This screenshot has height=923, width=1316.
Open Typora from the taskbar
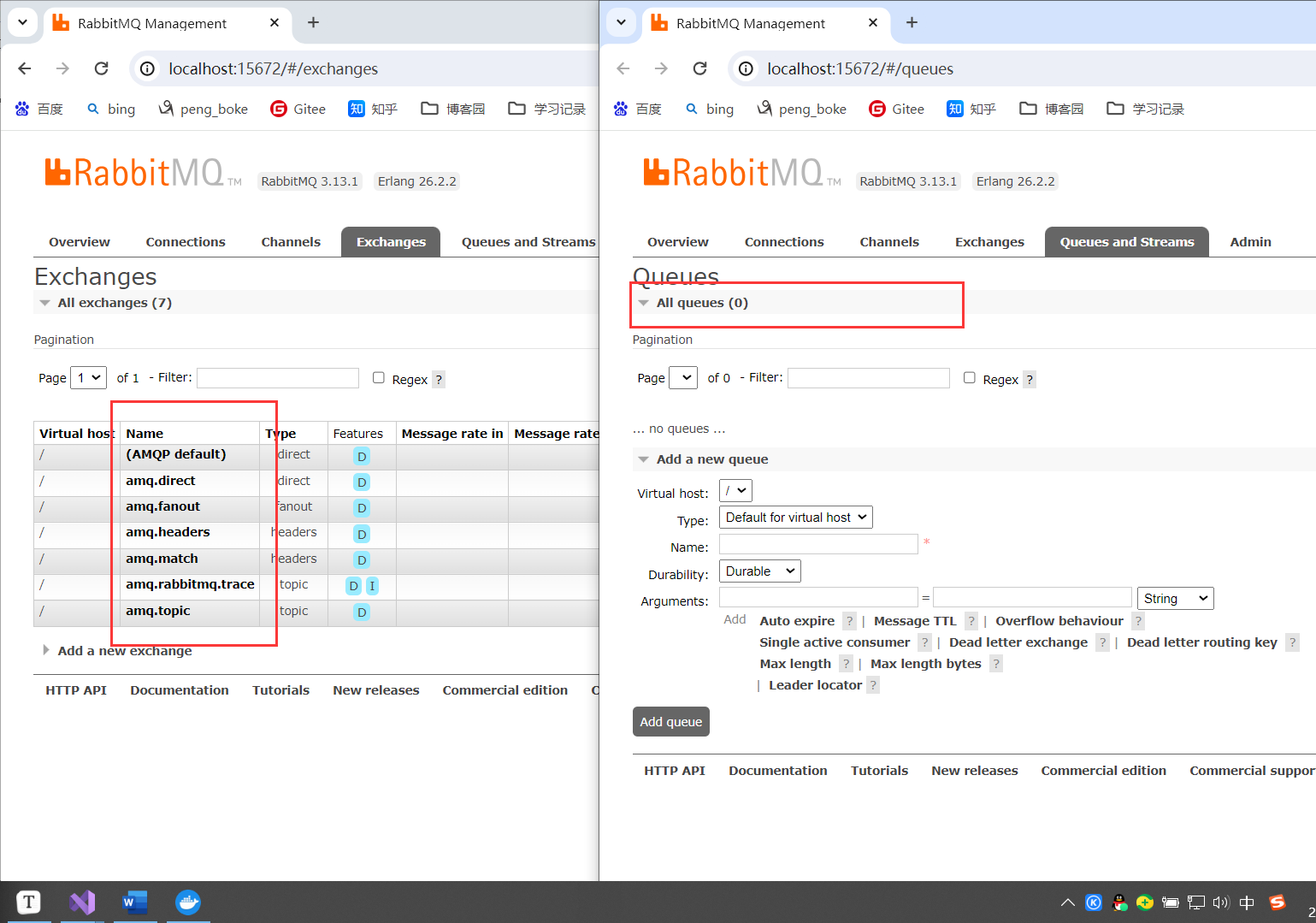coord(28,902)
